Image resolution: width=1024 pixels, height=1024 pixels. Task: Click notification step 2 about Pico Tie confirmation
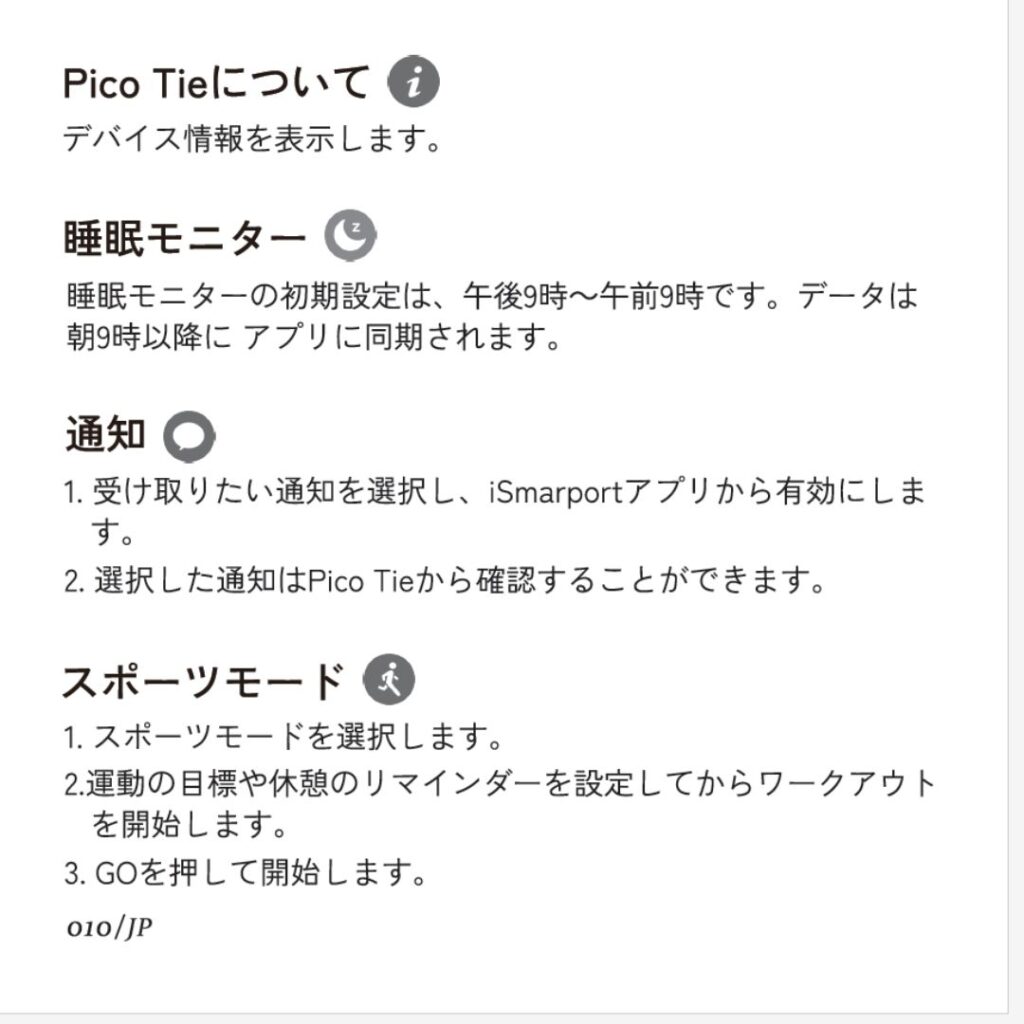pos(445,580)
